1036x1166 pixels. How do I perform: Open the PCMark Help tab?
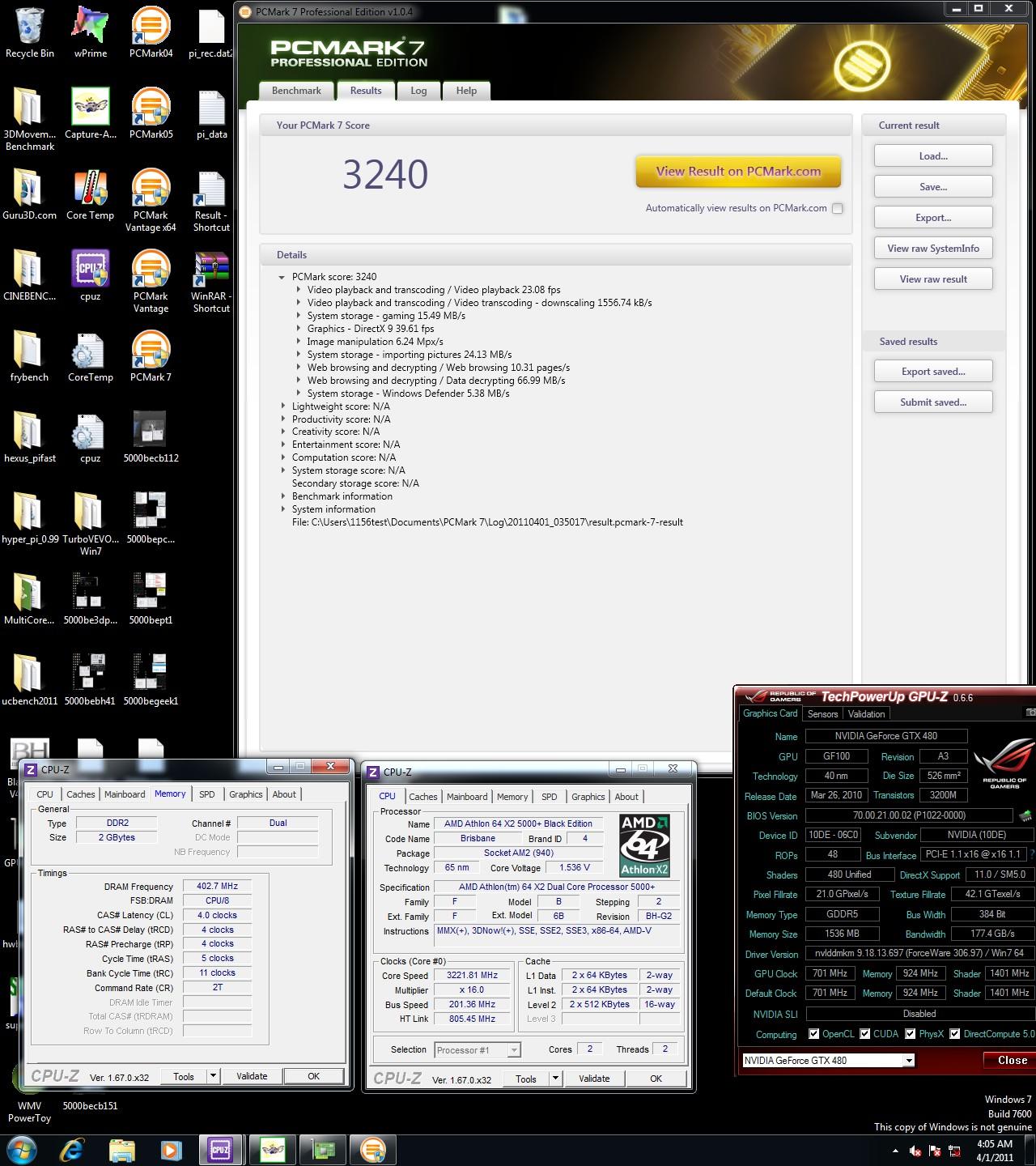pos(466,91)
